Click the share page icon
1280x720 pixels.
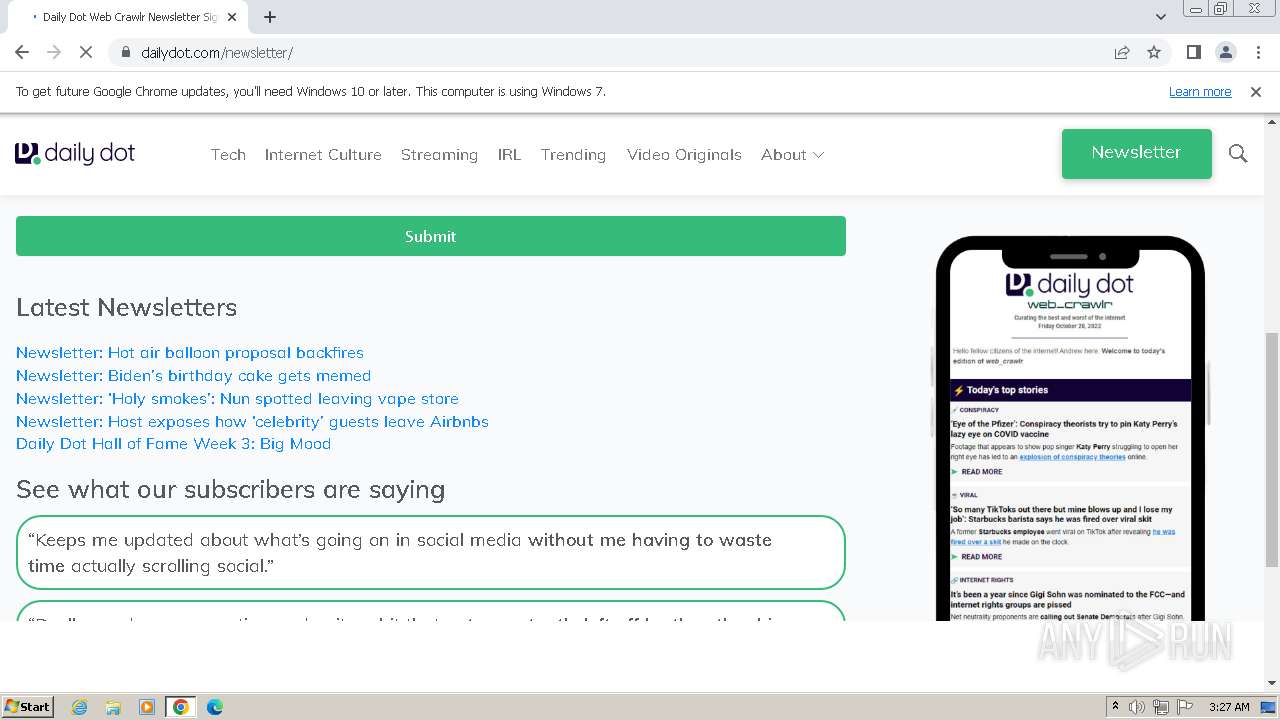pyautogui.click(x=1122, y=52)
